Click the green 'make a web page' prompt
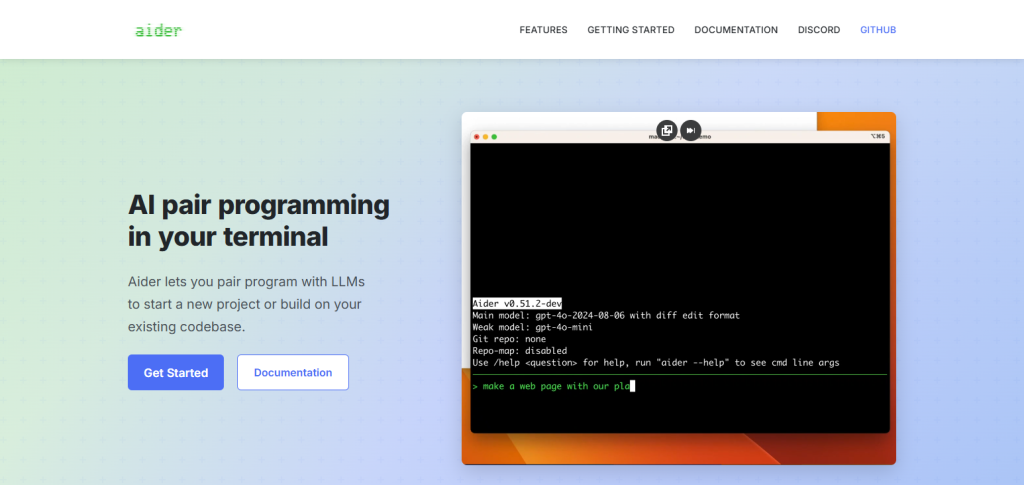Screen dimensions: 1024x485 click(553, 386)
